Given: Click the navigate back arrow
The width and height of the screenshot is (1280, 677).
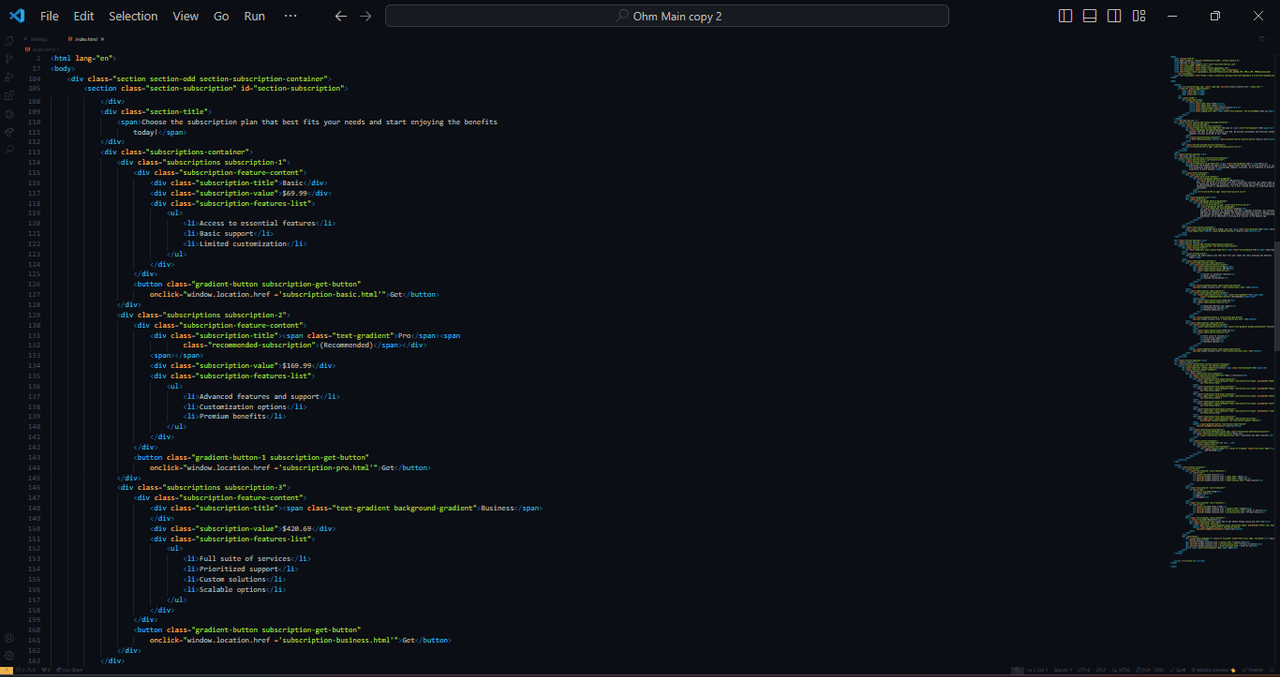Looking at the screenshot, I should (341, 16).
